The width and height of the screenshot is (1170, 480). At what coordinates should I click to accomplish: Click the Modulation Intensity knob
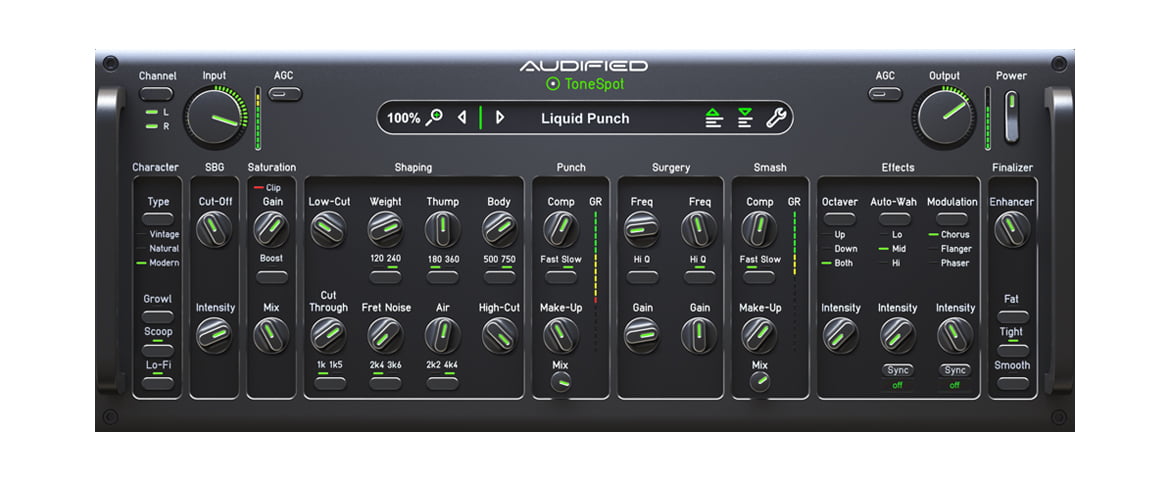(956, 334)
